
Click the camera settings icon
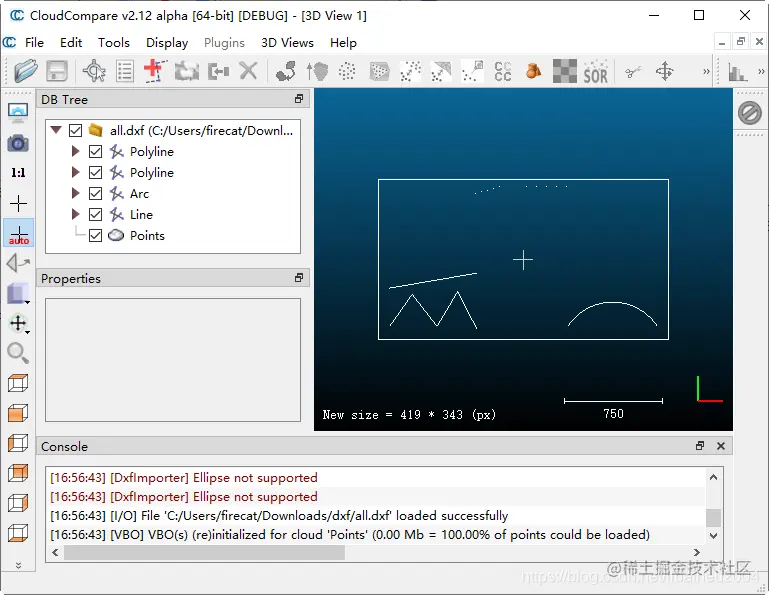click(x=18, y=143)
